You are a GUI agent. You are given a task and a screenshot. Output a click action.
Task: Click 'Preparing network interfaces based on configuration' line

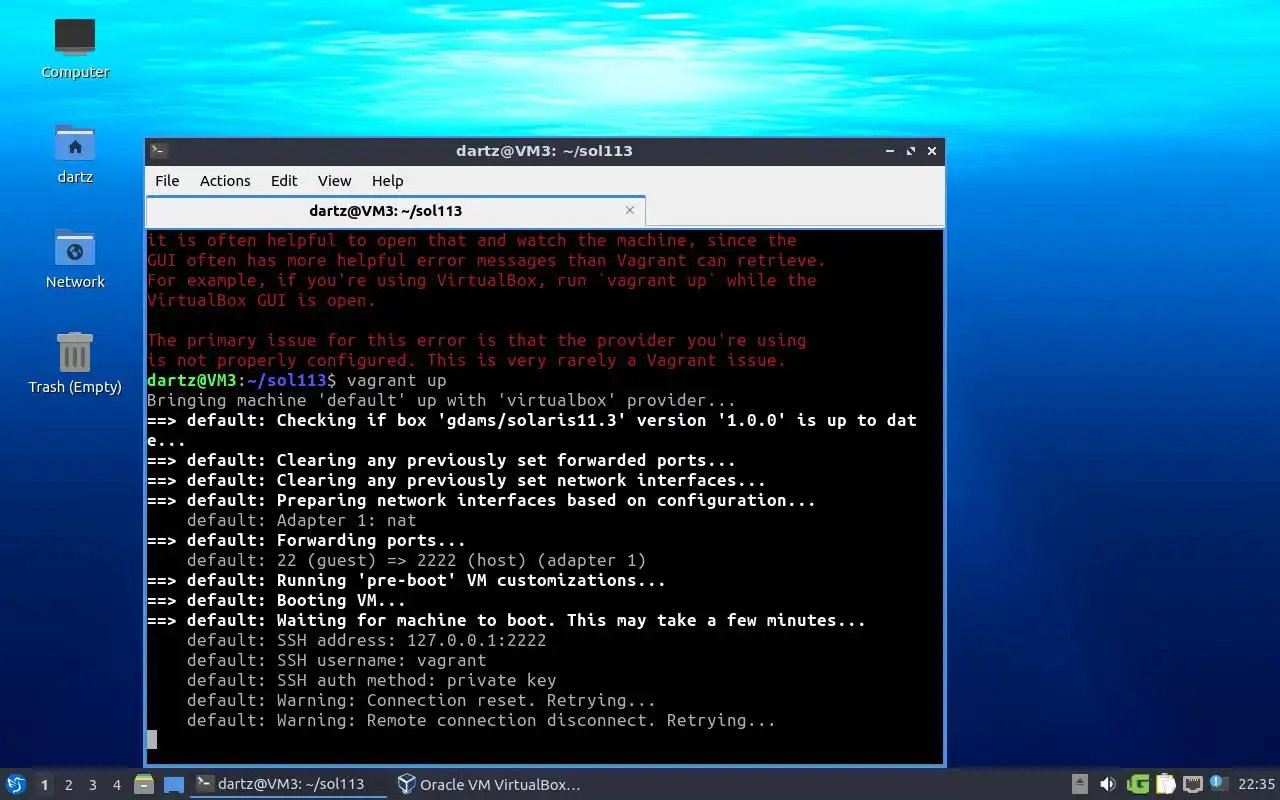(481, 500)
